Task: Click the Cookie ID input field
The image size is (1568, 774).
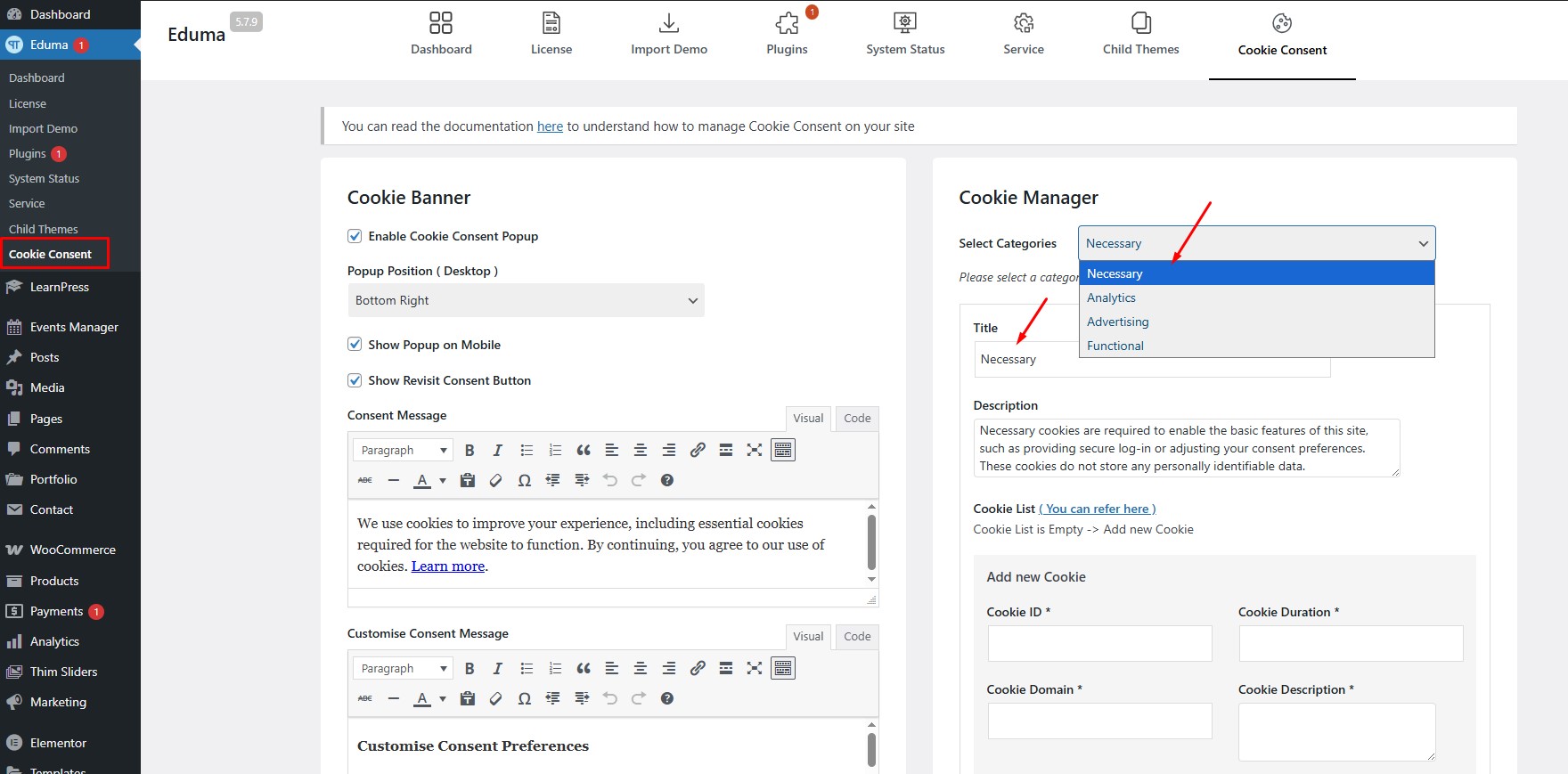Action: pyautogui.click(x=1099, y=643)
